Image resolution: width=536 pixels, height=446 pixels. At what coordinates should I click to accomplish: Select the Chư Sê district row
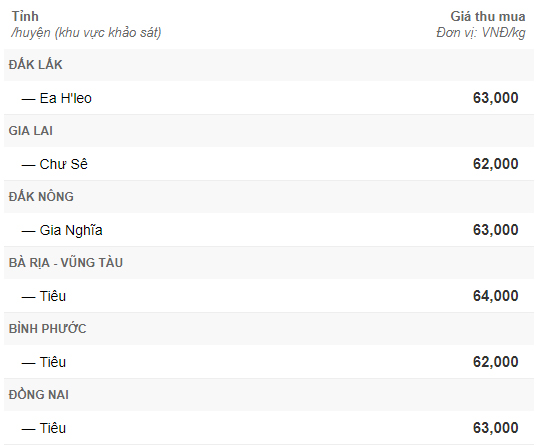269,164
